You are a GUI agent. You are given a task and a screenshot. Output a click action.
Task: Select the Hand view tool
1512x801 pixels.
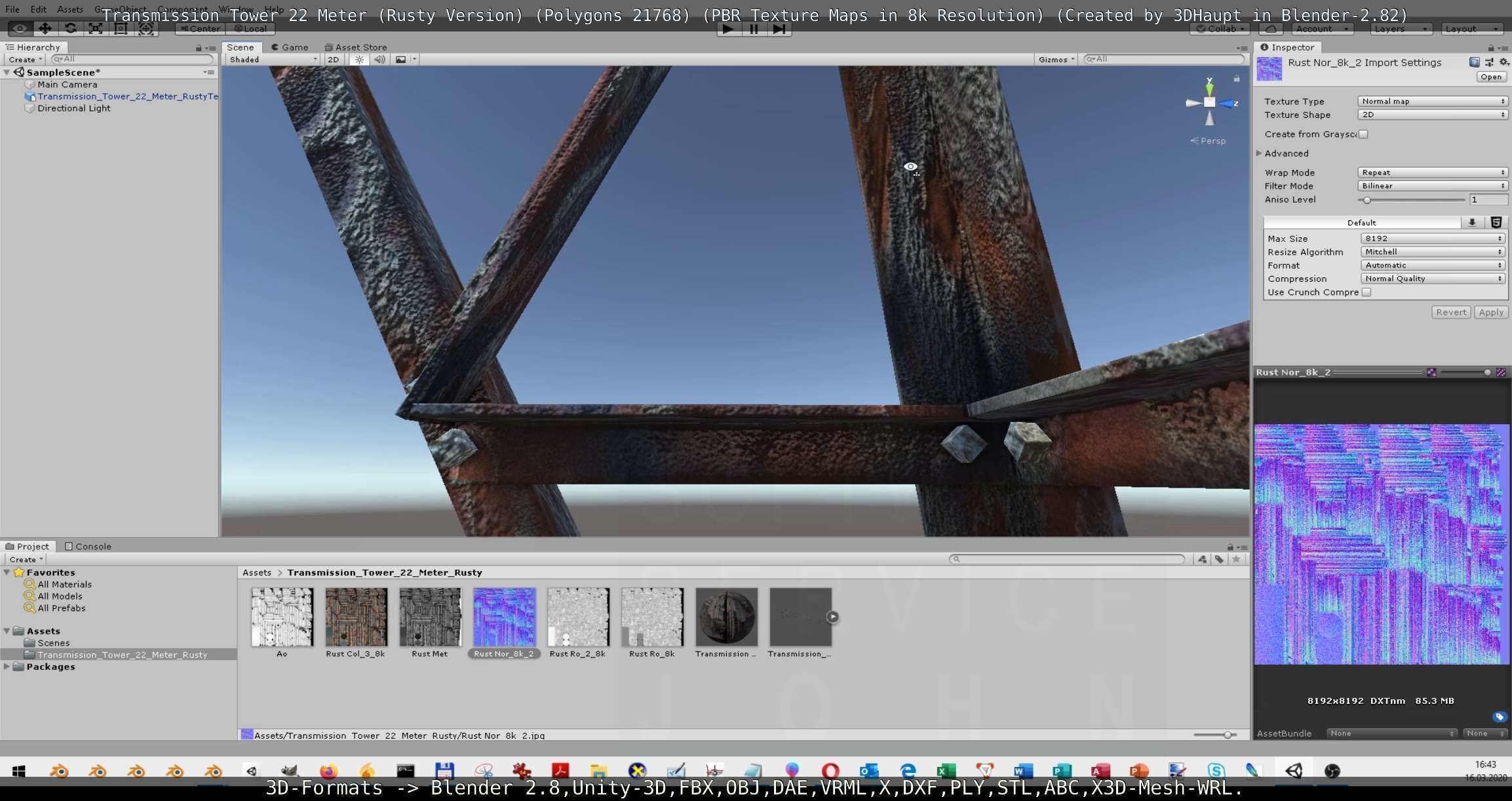coord(20,29)
